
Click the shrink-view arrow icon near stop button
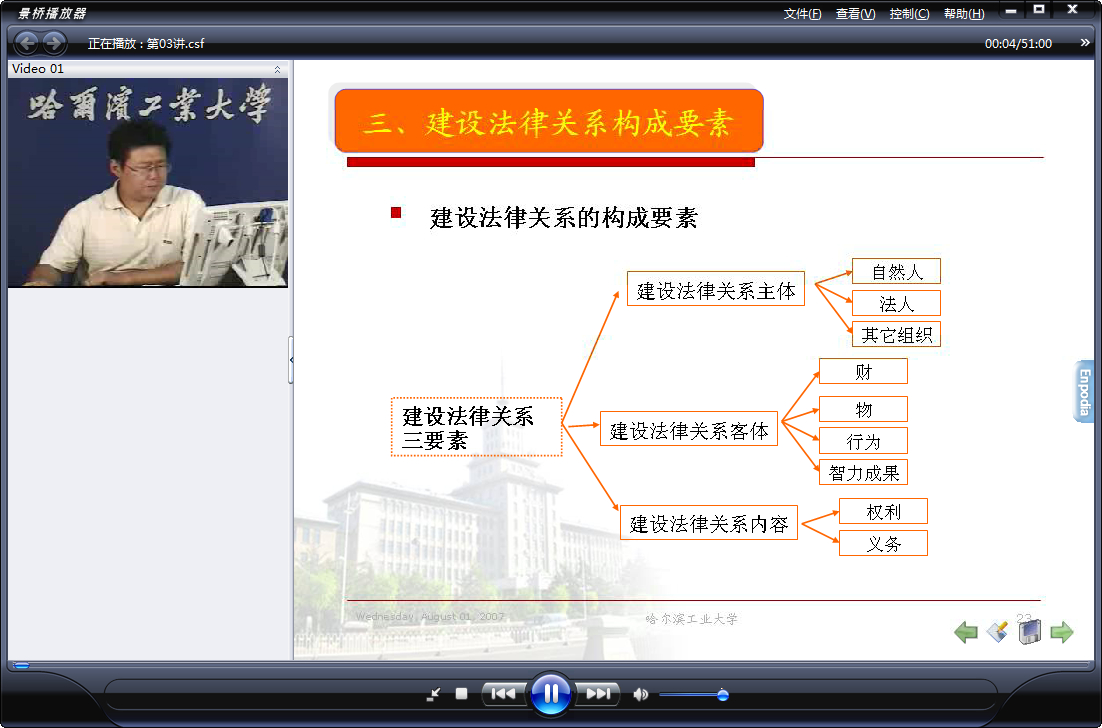434,695
